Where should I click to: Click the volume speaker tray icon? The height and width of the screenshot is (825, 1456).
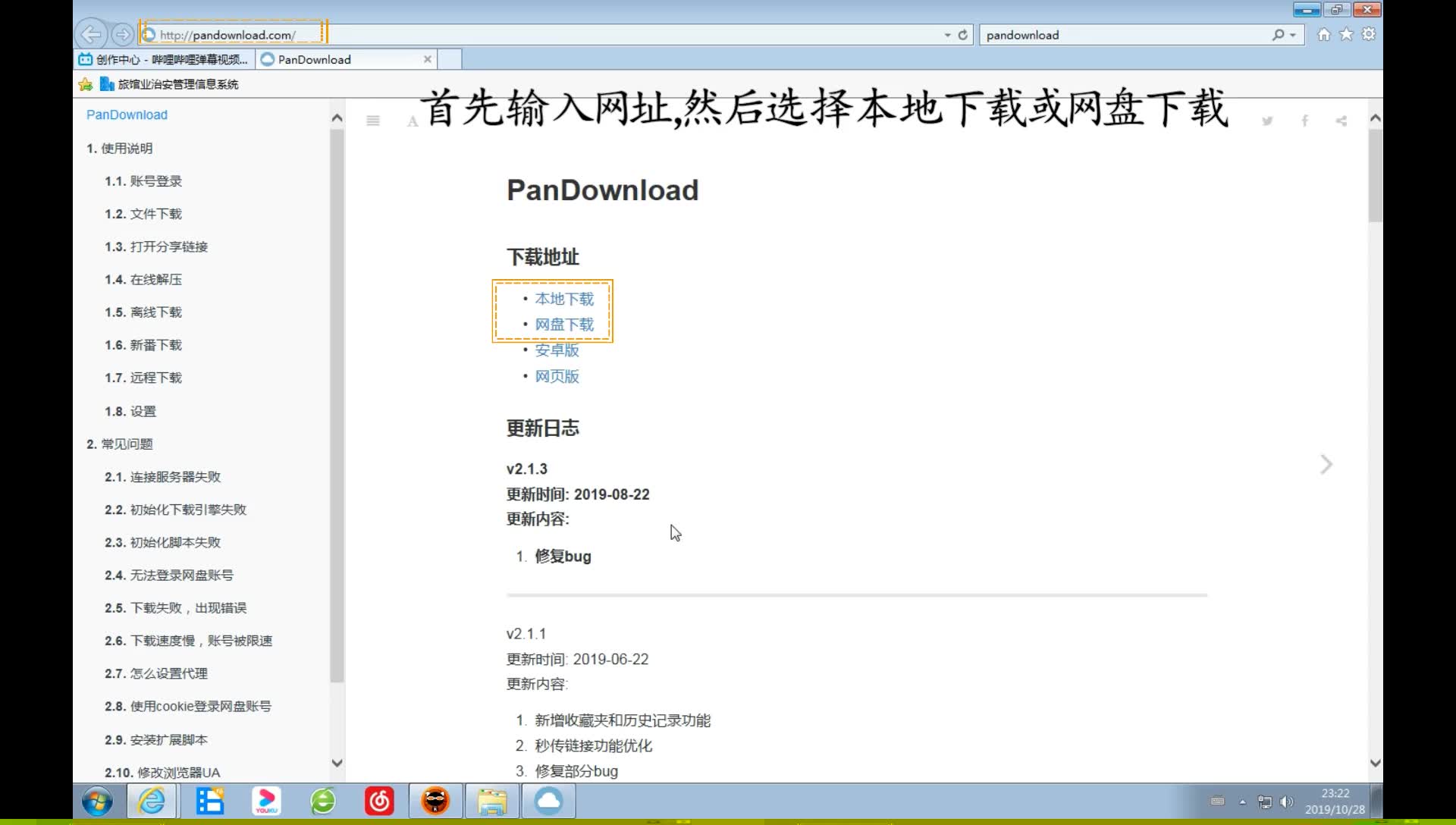[1286, 801]
